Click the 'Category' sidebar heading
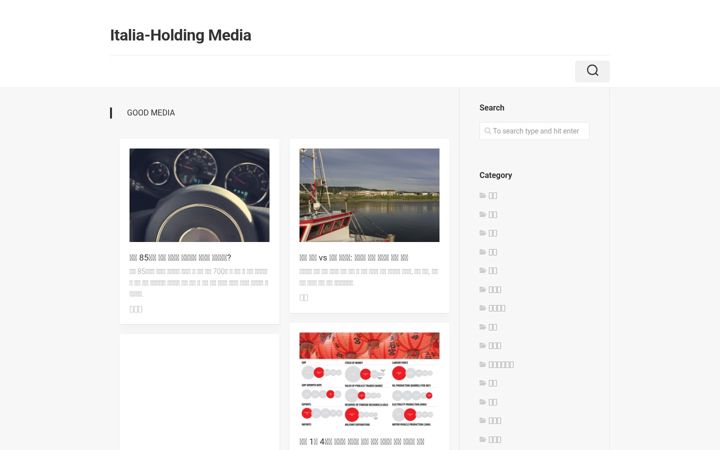 pos(495,175)
